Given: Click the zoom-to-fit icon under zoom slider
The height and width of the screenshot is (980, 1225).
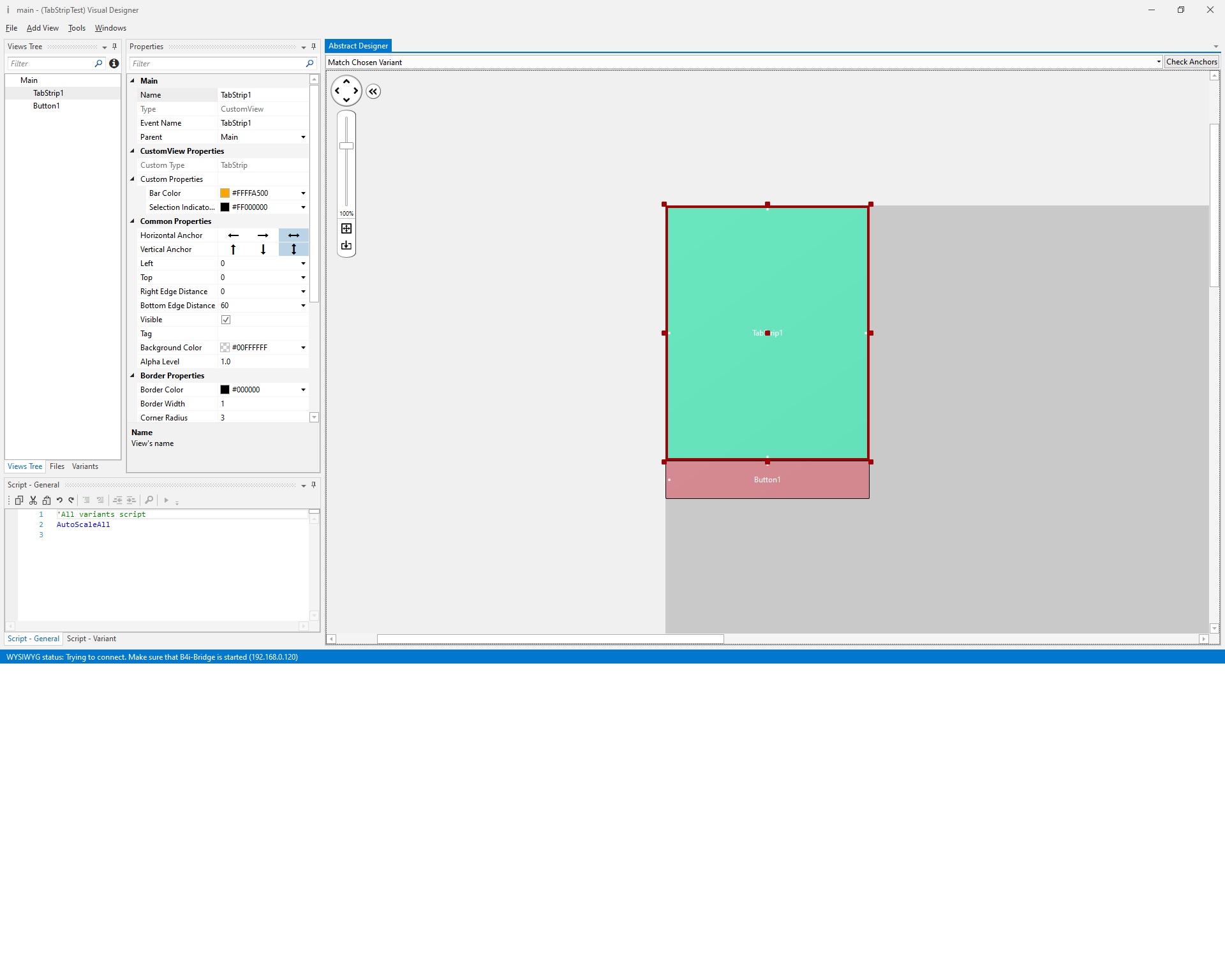Looking at the screenshot, I should [346, 228].
